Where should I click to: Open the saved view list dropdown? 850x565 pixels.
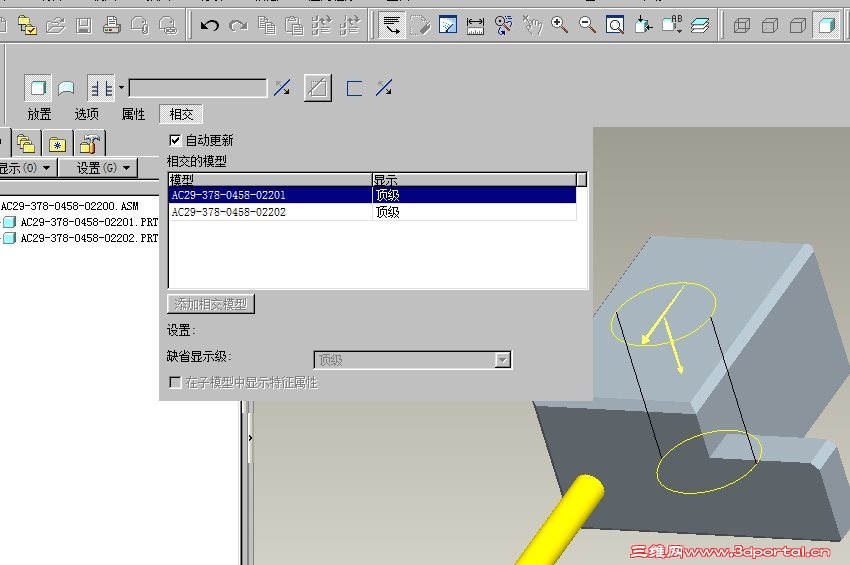pyautogui.click(x=672, y=25)
